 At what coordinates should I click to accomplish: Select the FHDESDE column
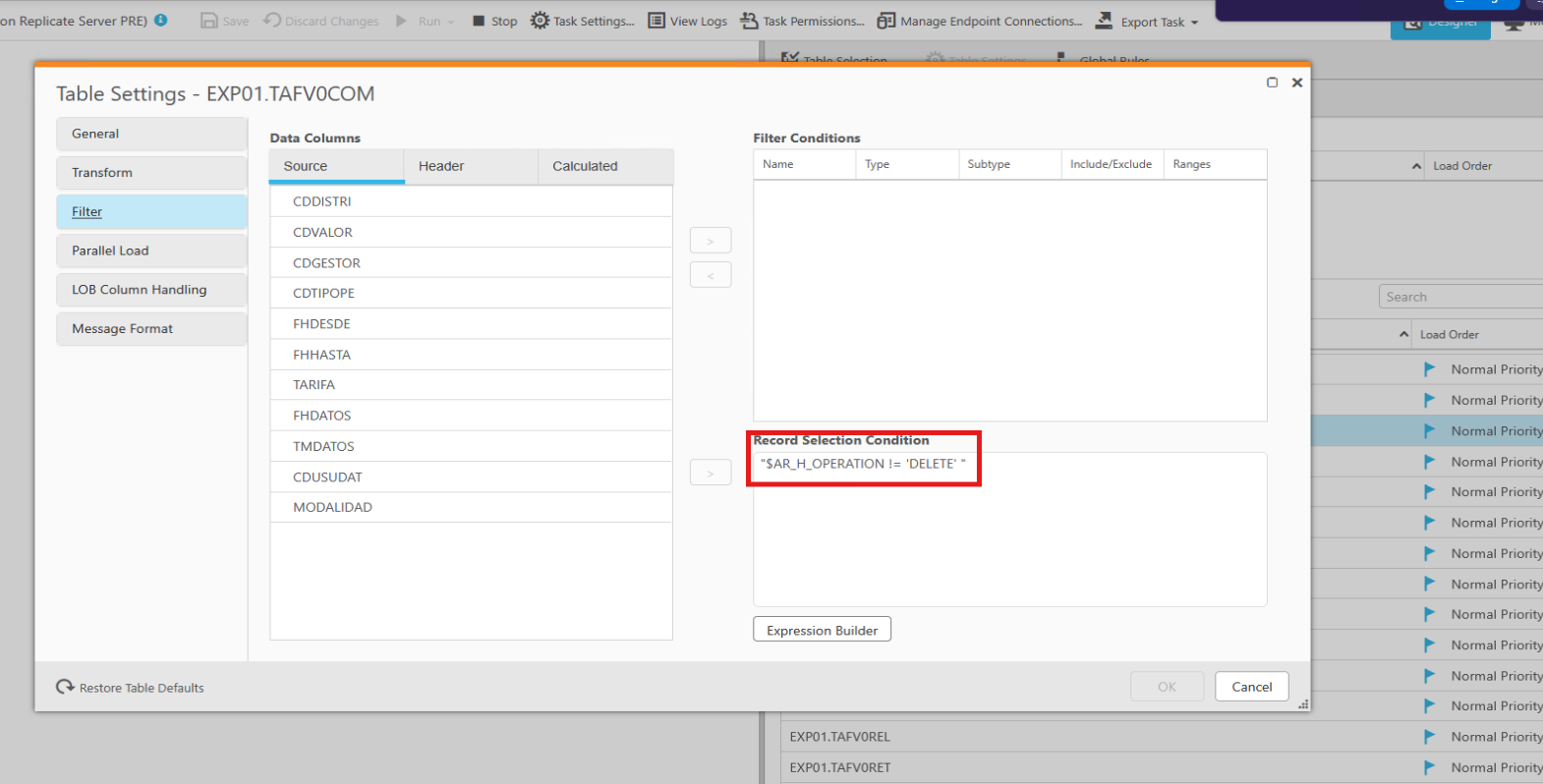pyautogui.click(x=471, y=324)
